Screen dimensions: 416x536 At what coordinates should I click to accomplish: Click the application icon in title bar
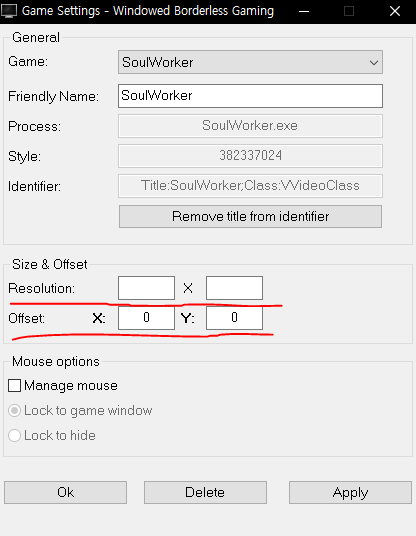click(x=9, y=11)
